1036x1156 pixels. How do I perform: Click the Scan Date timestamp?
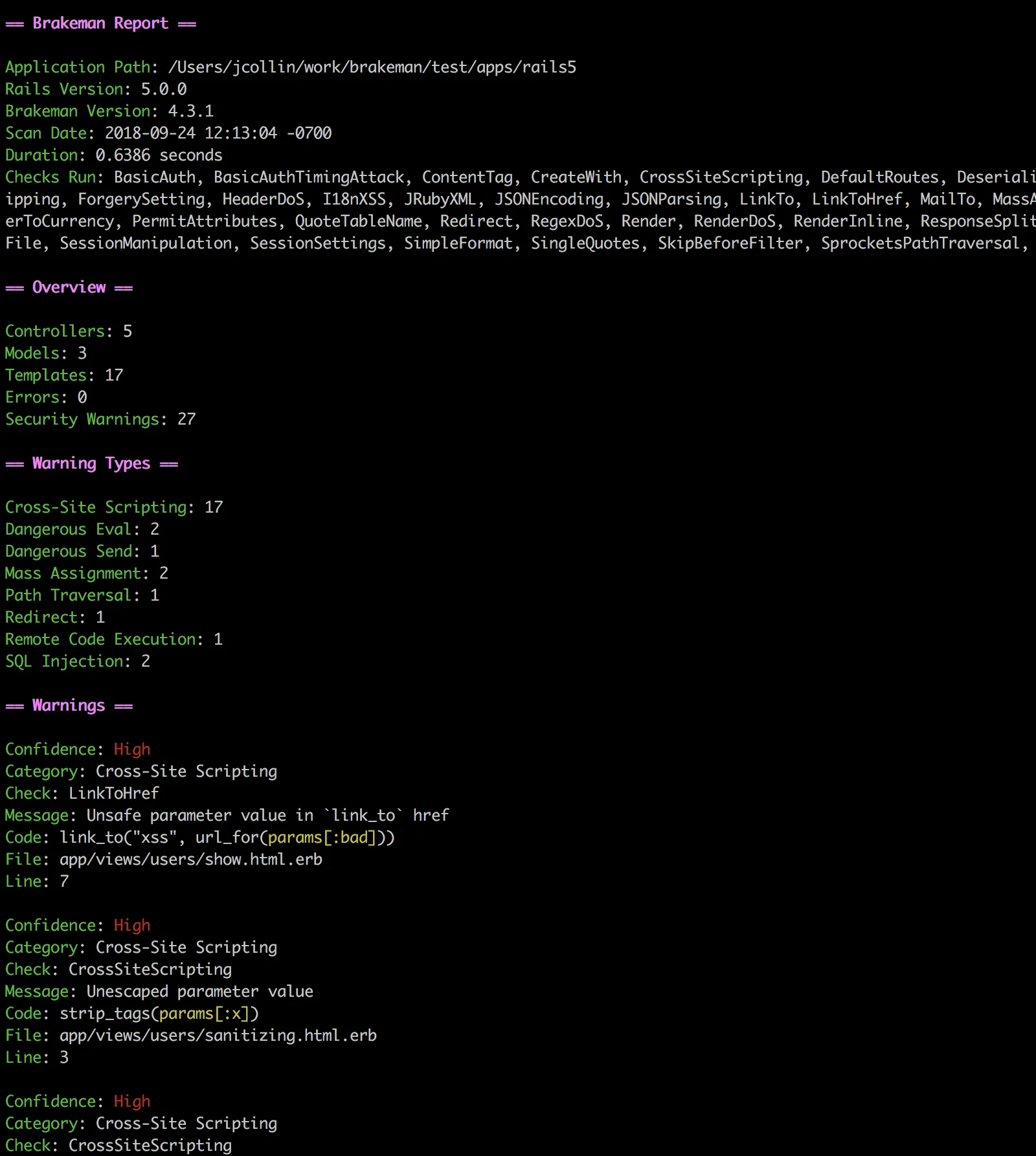click(x=218, y=133)
